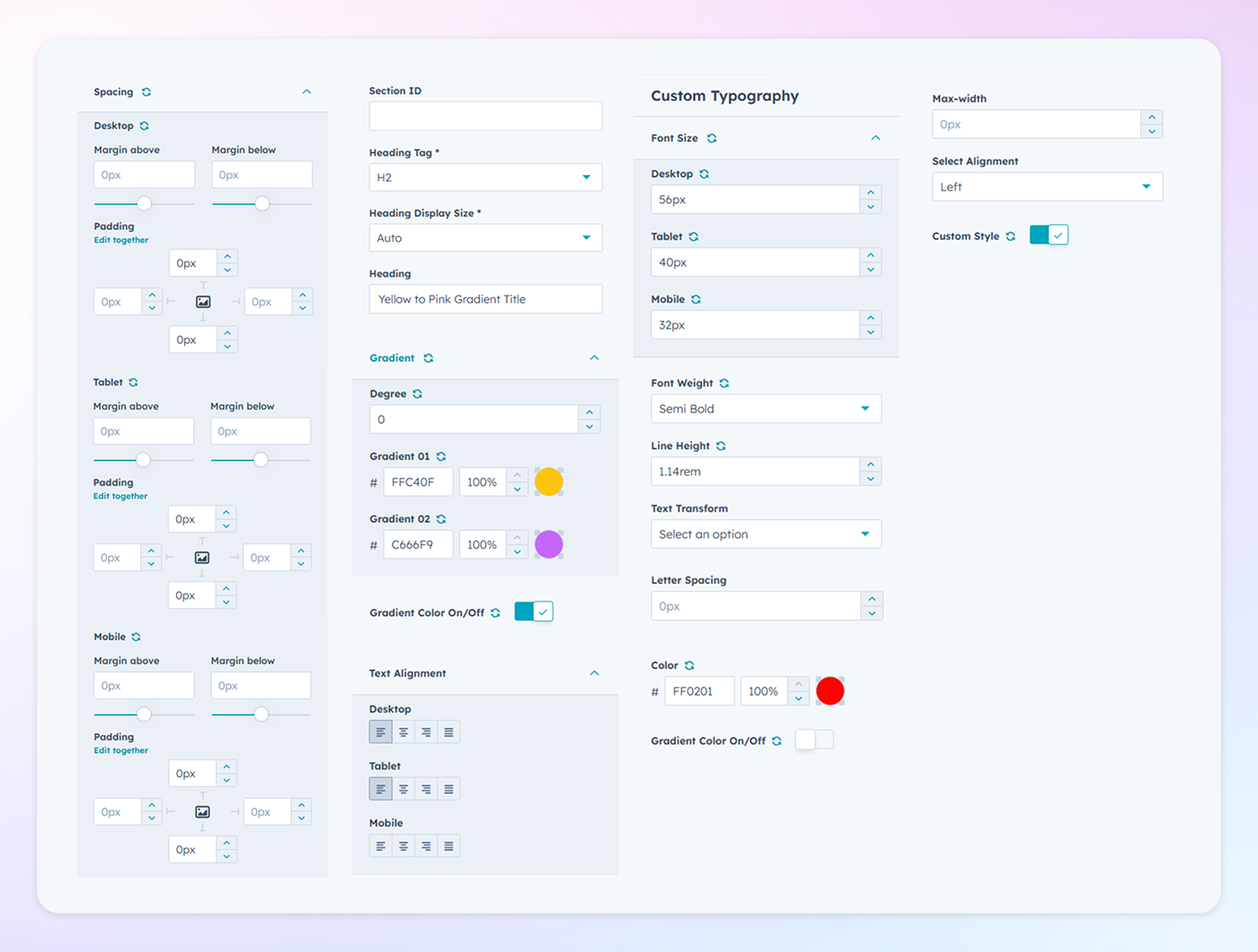This screenshot has width=1258, height=952.
Task: Choose justify align icon under Mobile alignment
Action: pos(448,846)
